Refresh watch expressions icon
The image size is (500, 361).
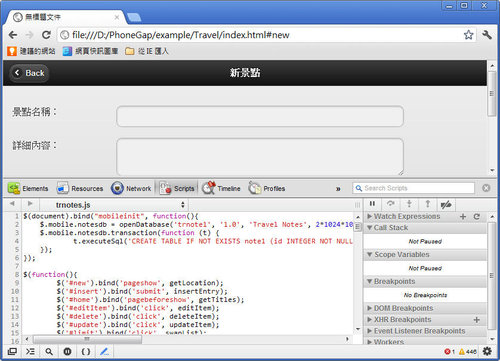tap(477, 217)
